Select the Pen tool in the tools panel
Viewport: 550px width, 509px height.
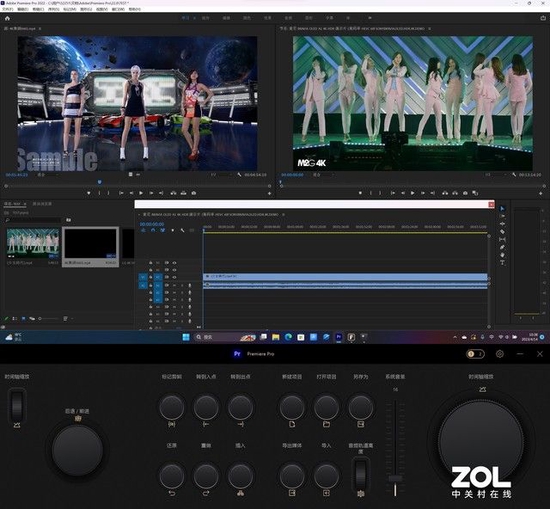pyautogui.click(x=502, y=247)
